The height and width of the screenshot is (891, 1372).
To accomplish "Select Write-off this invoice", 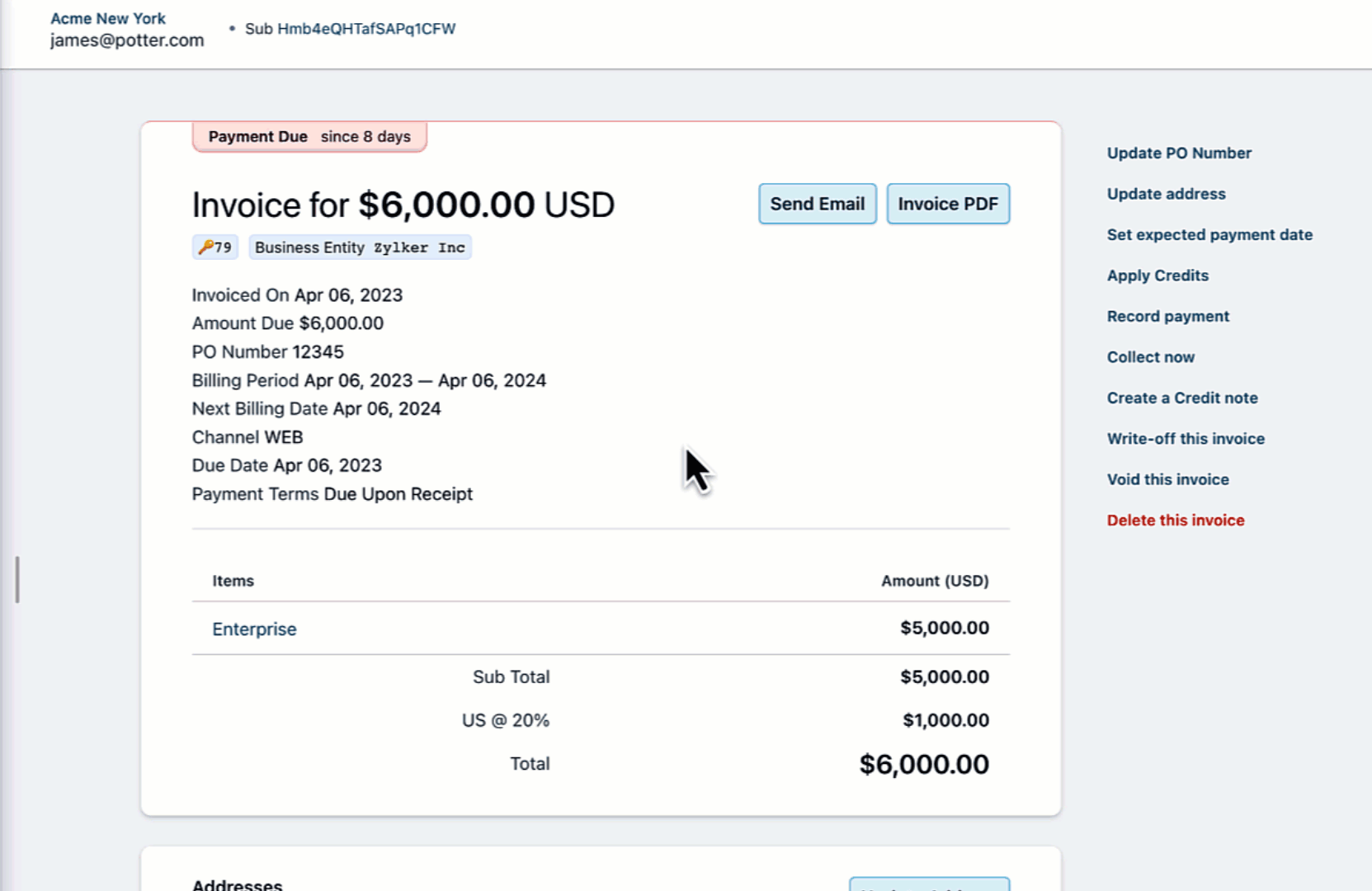I will tap(1185, 439).
